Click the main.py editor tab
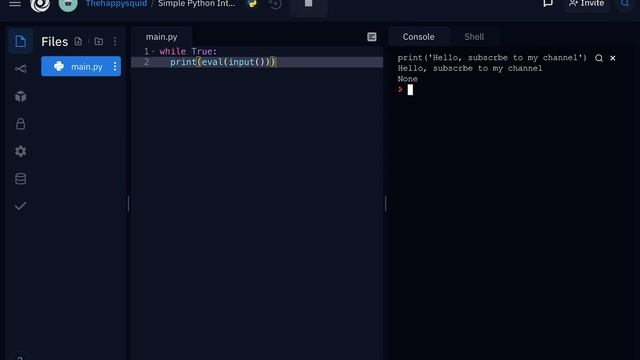Screen dimensions: 640x360 (162, 37)
